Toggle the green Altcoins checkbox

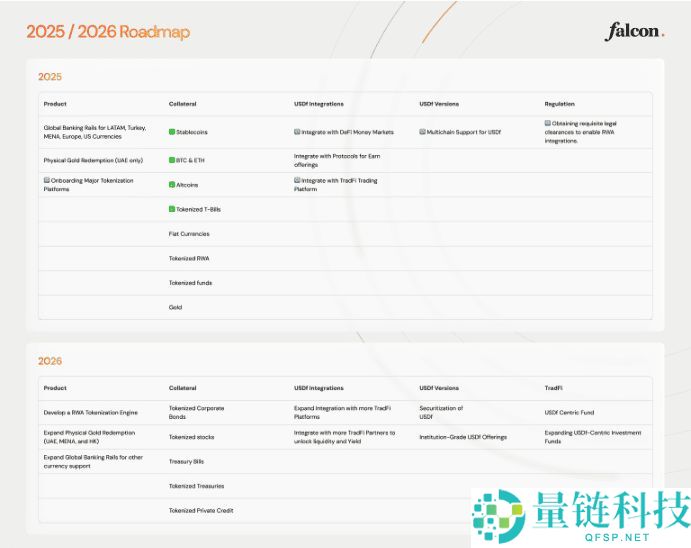click(172, 185)
